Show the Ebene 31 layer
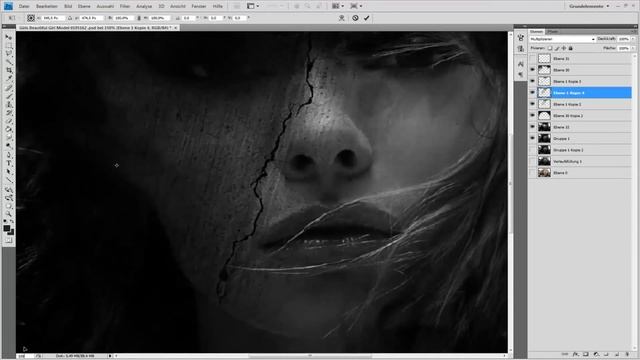 tap(532, 58)
